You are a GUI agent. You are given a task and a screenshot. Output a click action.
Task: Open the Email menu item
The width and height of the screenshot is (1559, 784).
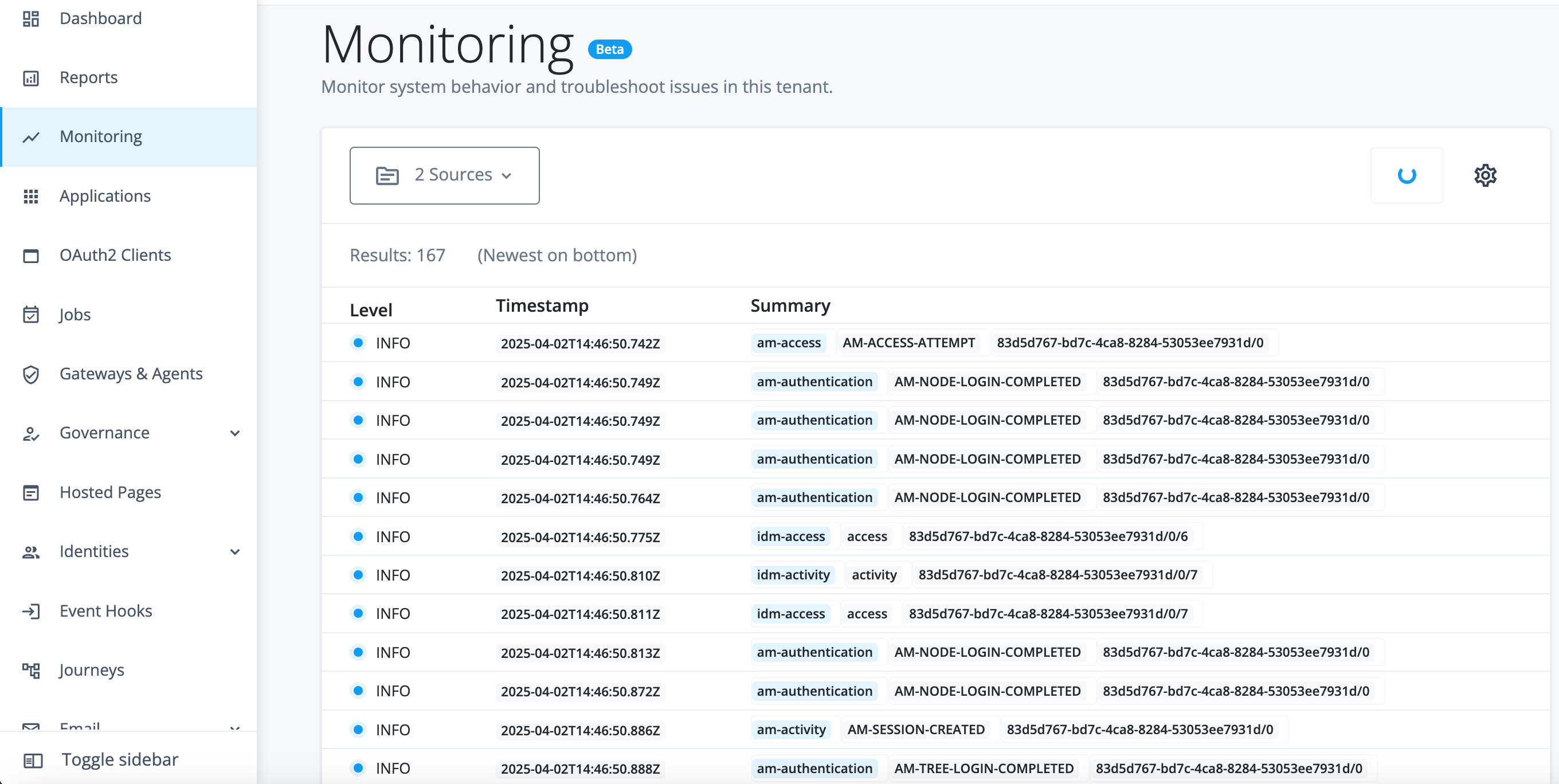79,727
